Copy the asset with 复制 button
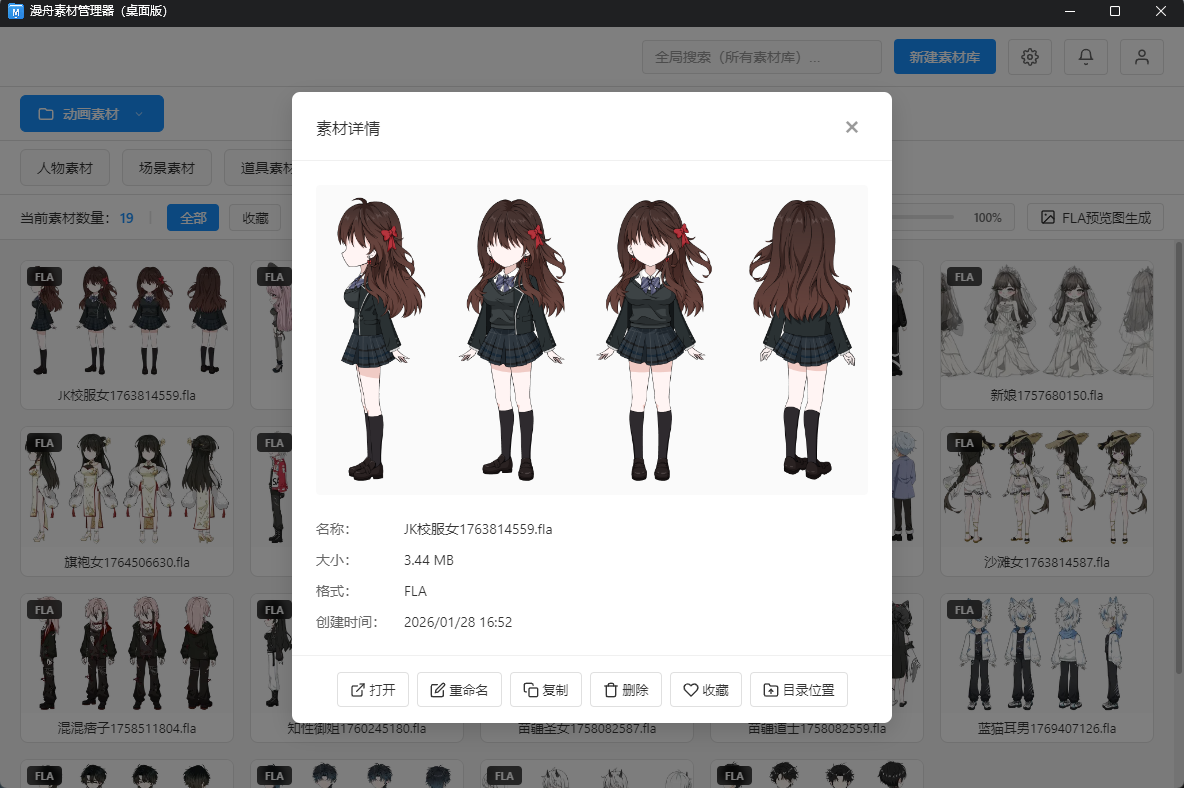This screenshot has width=1184, height=788. (x=546, y=690)
